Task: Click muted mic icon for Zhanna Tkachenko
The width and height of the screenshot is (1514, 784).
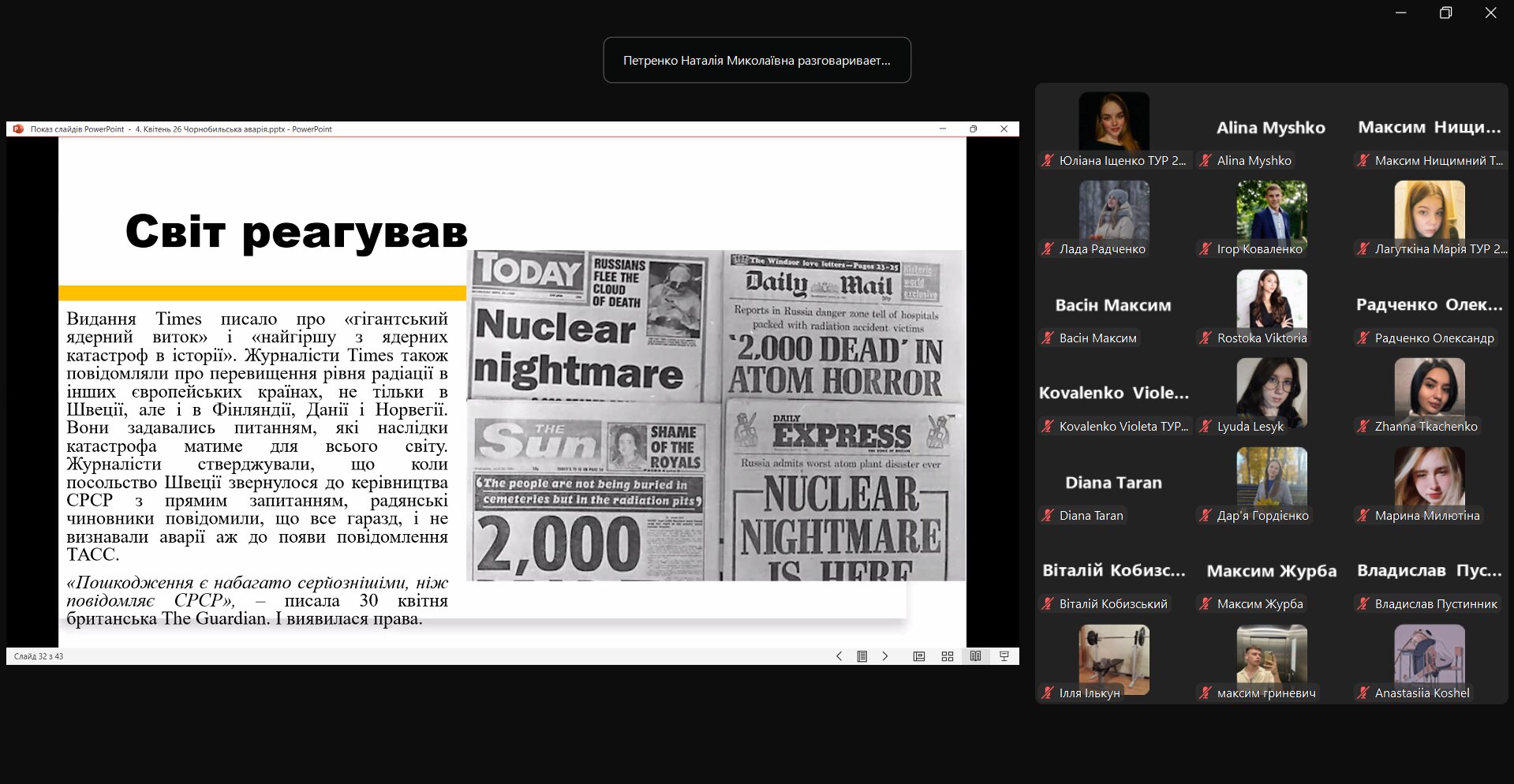Action: pos(1363,426)
